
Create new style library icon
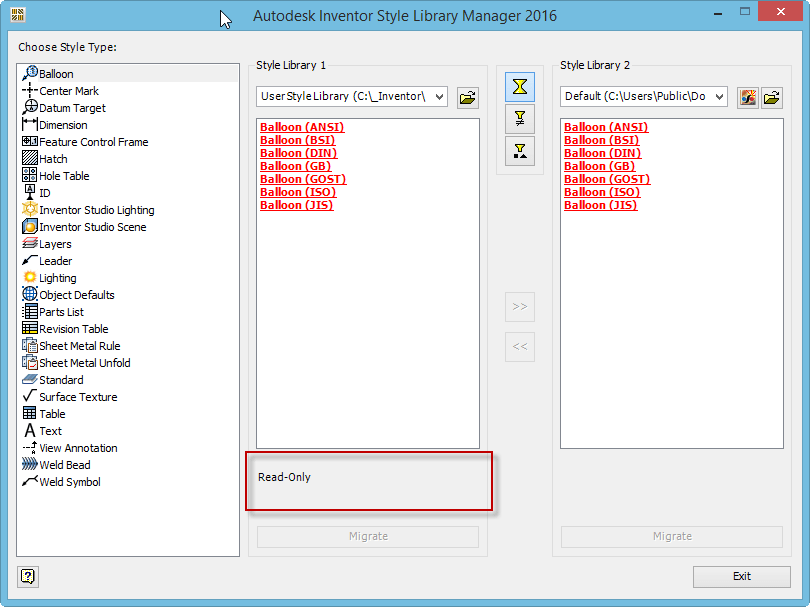pos(747,97)
